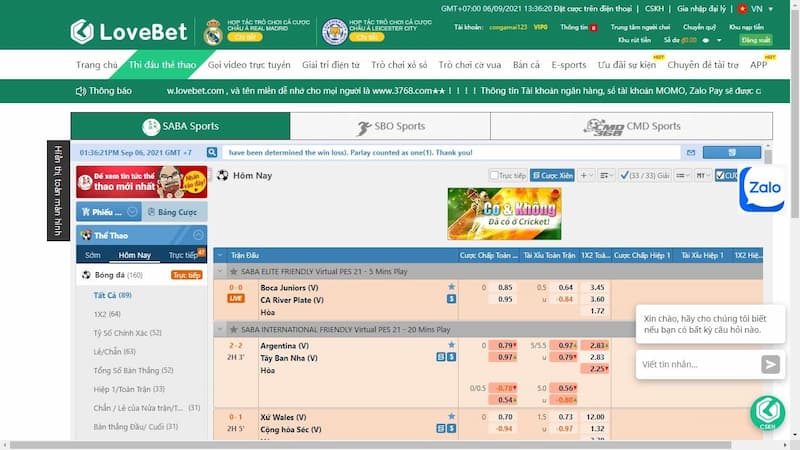Click the Bóng đá soccer ball icon
This screenshot has height=450, width=800.
[x=86, y=275]
